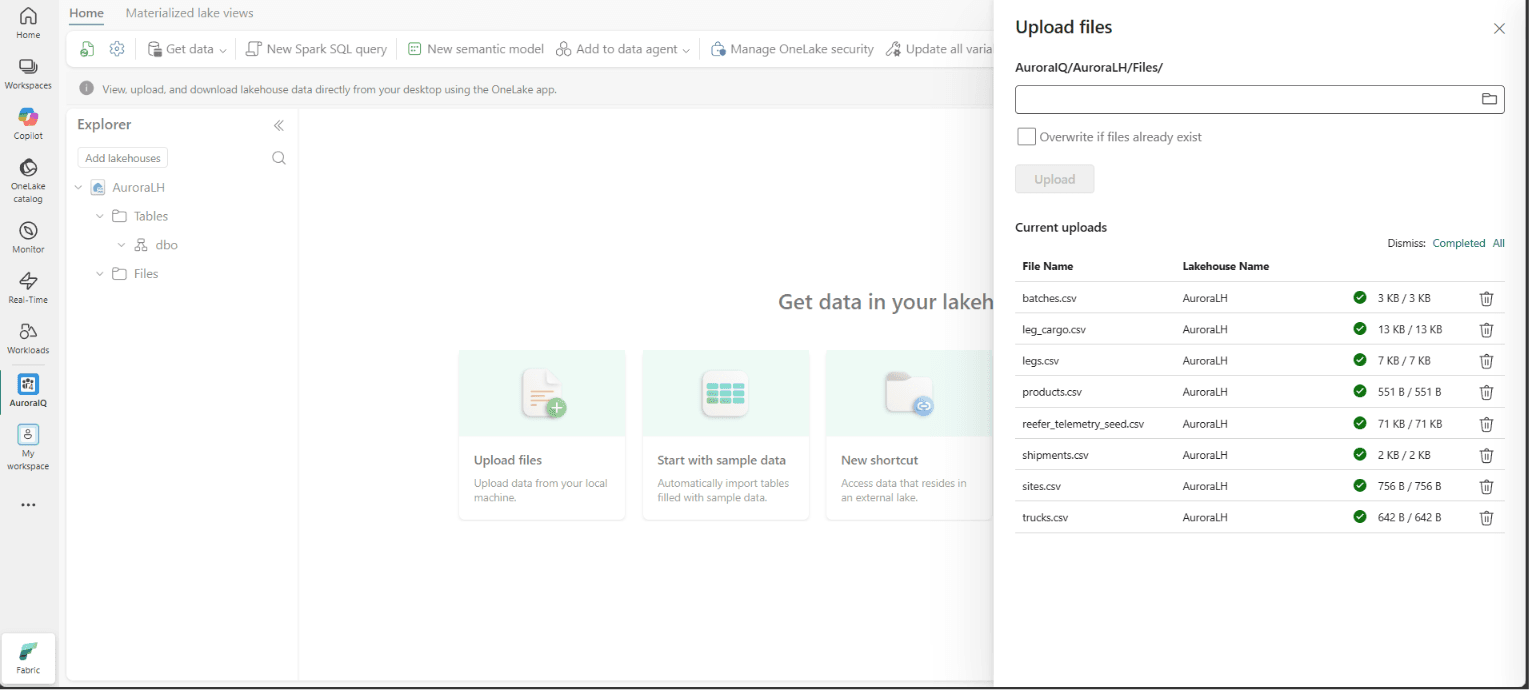
Task: Open the OneLake catalog
Action: click(28, 179)
